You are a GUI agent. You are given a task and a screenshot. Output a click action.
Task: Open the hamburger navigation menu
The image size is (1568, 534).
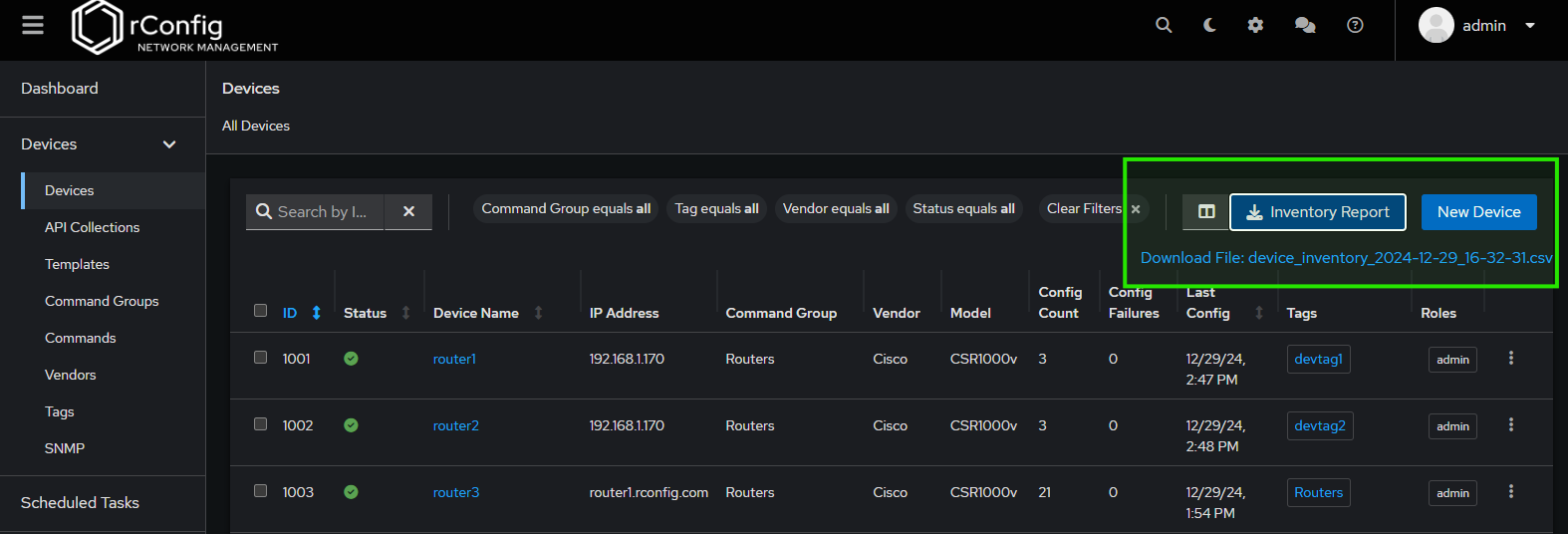click(33, 25)
